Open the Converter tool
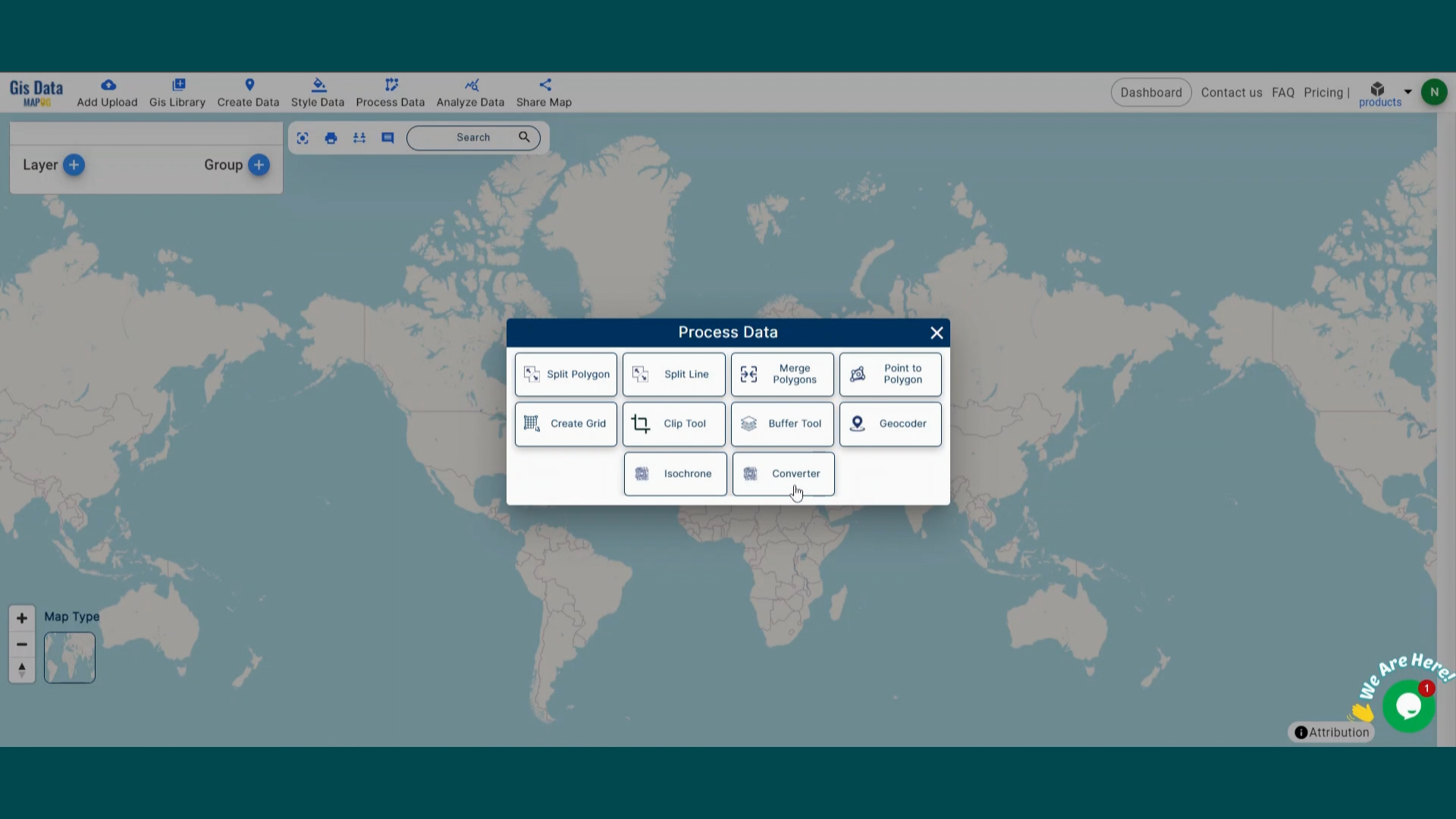 point(783,473)
